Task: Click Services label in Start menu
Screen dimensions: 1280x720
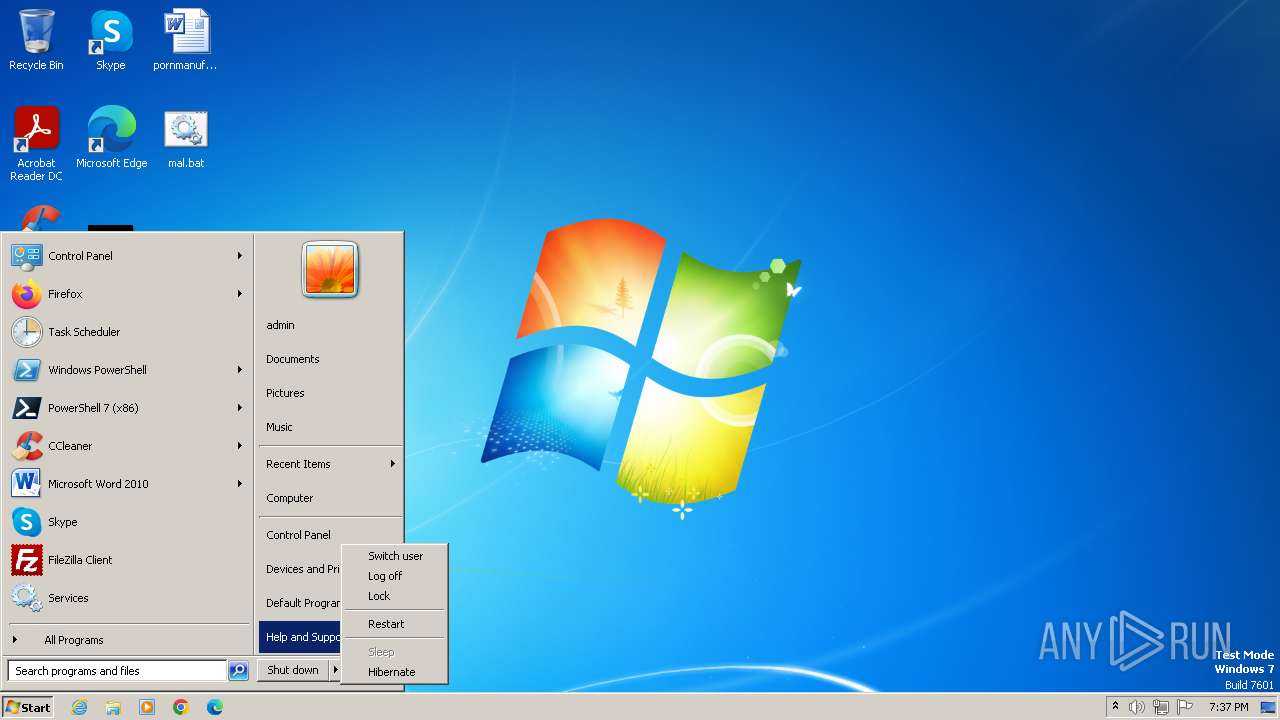Action: tap(68, 598)
